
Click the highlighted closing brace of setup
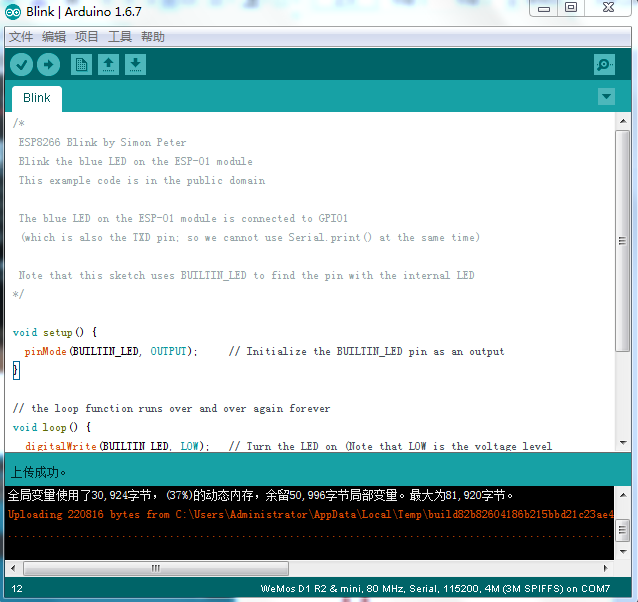16,370
